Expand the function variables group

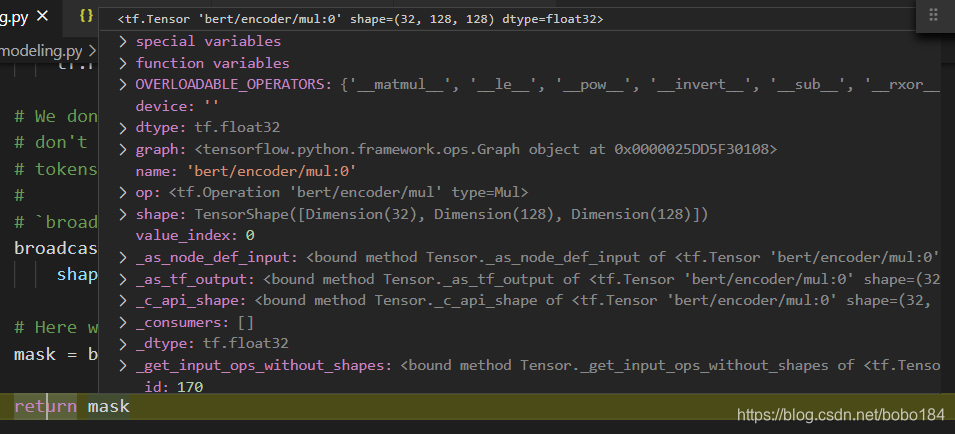123,63
